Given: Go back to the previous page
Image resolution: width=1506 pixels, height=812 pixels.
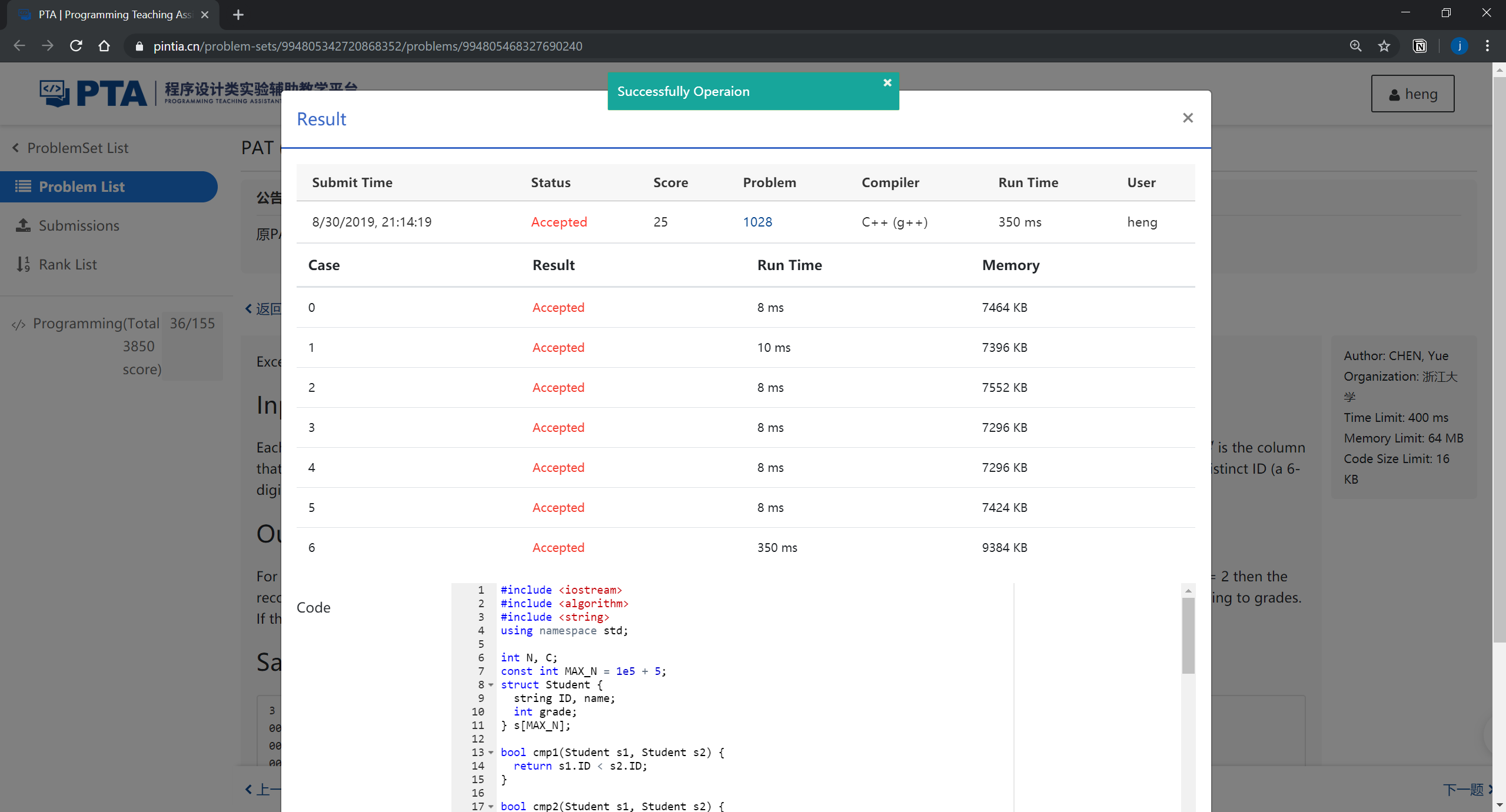Looking at the screenshot, I should point(19,46).
